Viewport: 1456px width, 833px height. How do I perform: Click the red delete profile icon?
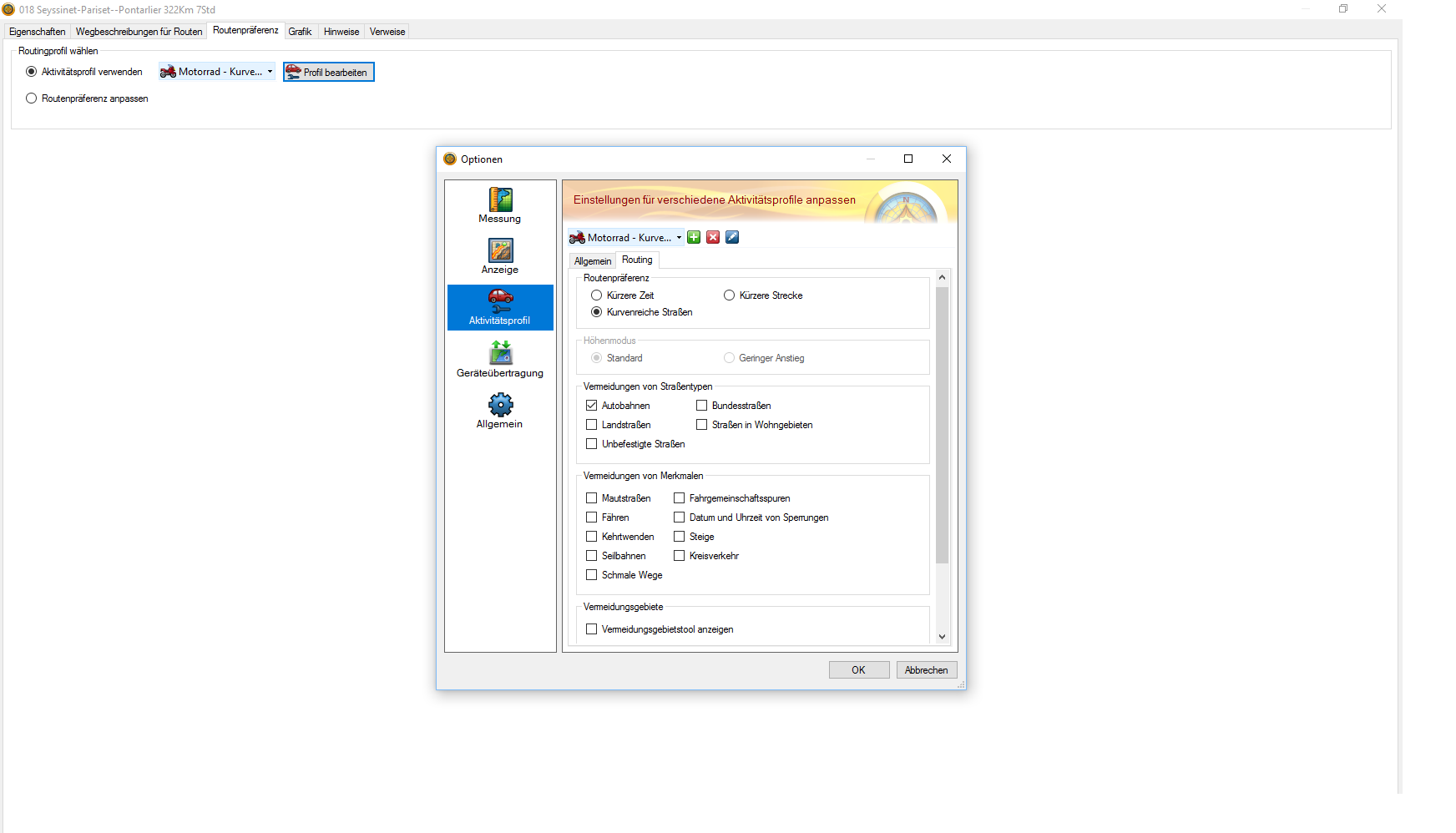tap(713, 238)
